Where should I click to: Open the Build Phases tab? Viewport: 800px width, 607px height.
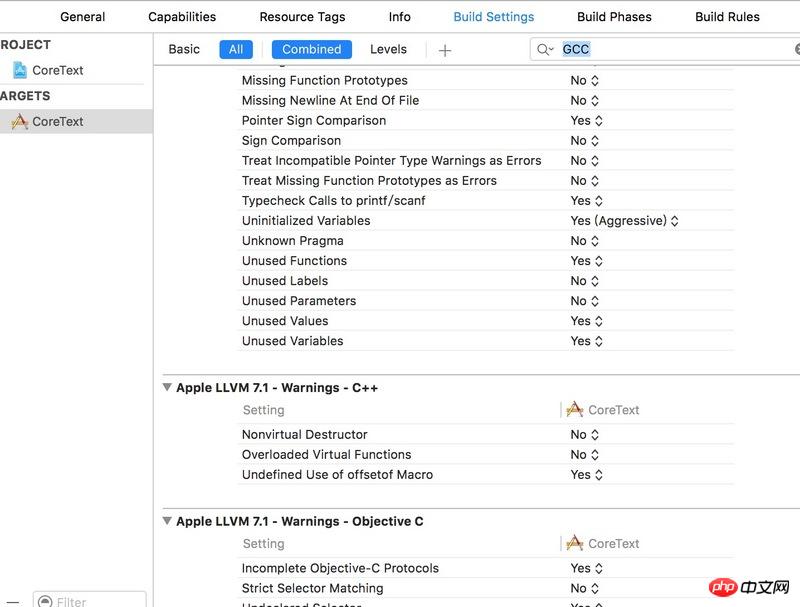click(x=614, y=17)
